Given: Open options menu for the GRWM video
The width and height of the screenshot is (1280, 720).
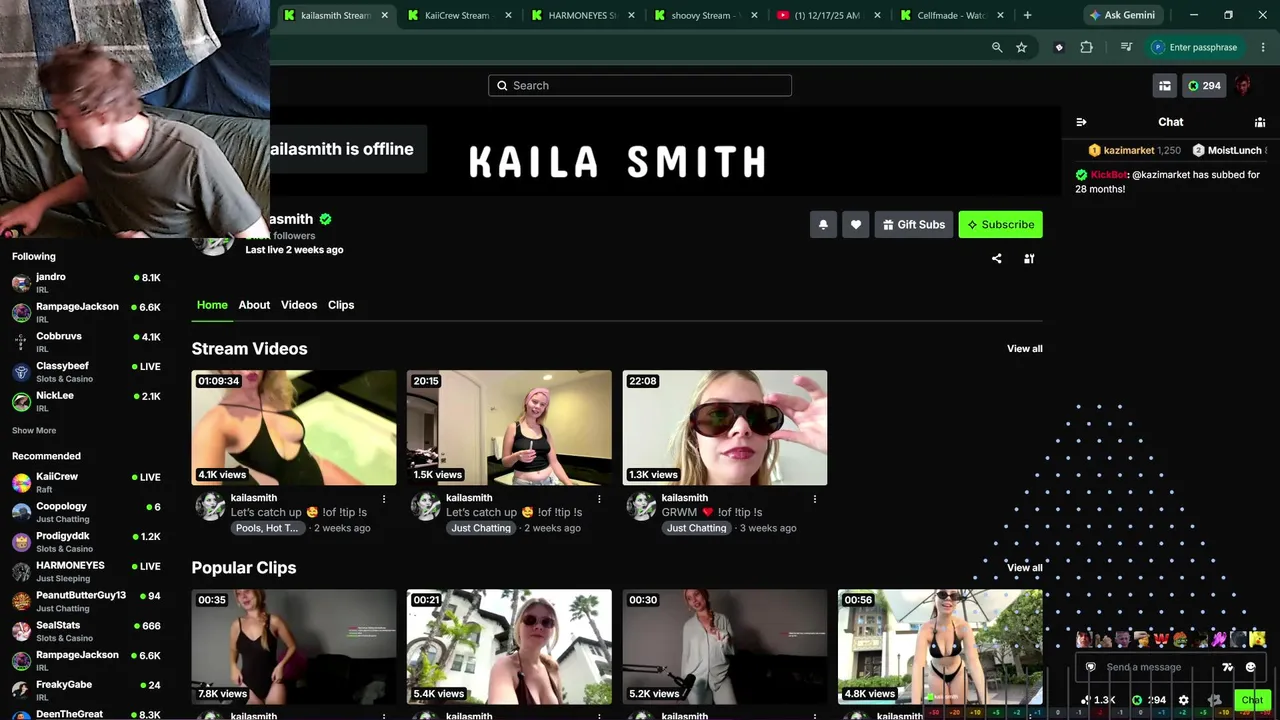Looking at the screenshot, I should [814, 498].
